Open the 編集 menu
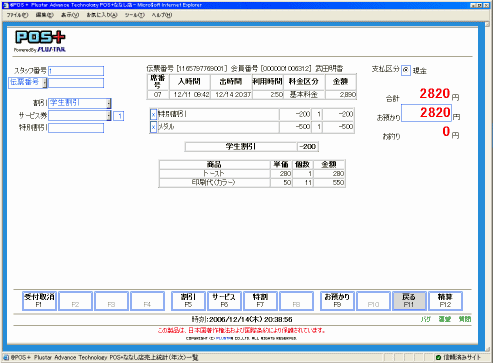493x363 pixels. click(x=44, y=15)
